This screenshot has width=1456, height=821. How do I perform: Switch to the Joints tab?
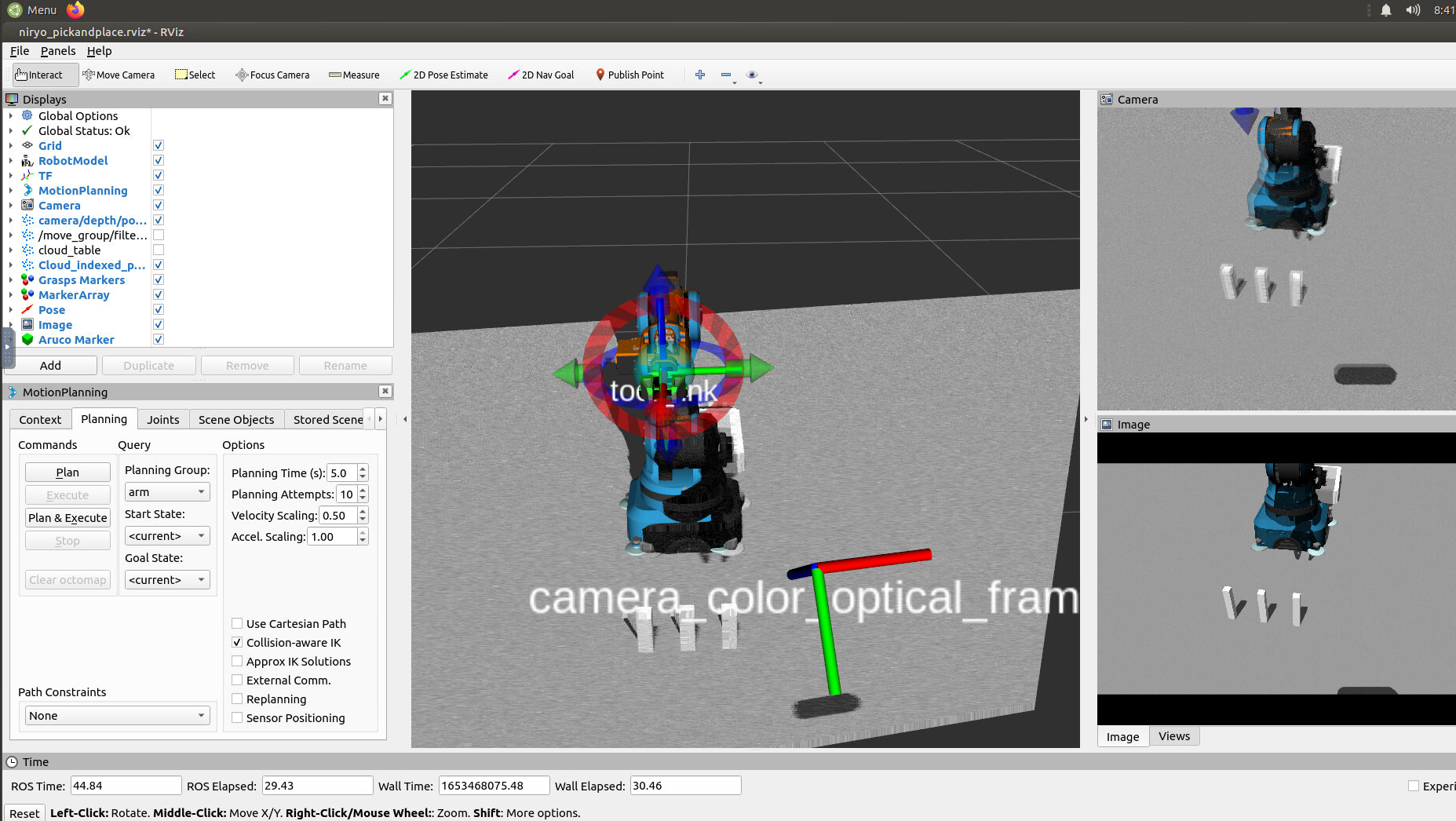pyautogui.click(x=162, y=420)
